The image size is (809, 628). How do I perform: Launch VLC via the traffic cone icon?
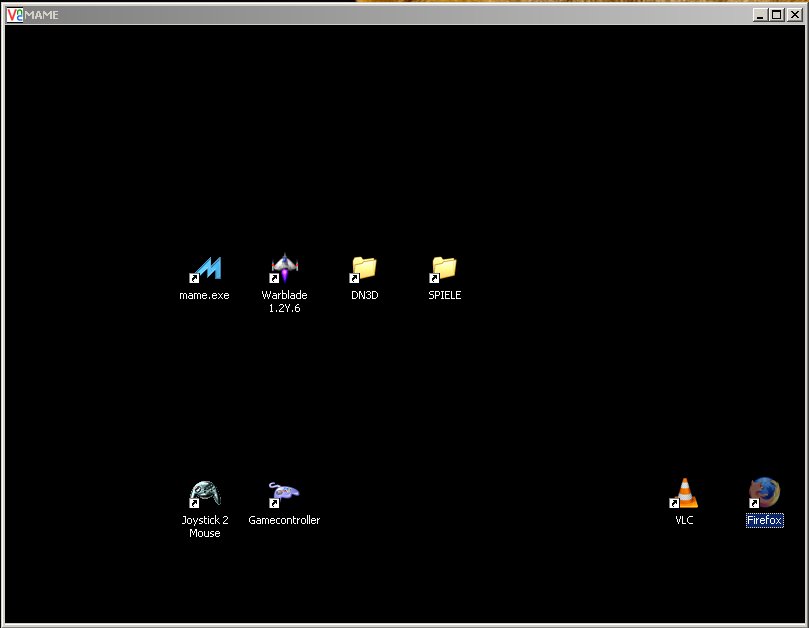(684, 493)
